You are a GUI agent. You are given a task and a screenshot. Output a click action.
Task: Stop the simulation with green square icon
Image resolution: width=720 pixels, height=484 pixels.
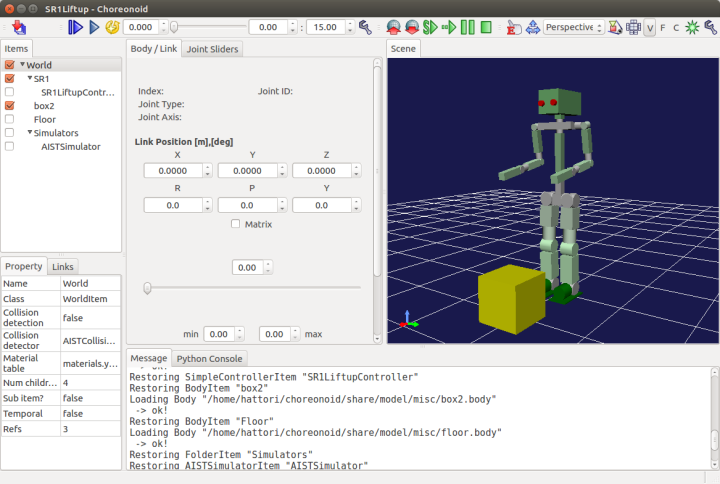486,27
